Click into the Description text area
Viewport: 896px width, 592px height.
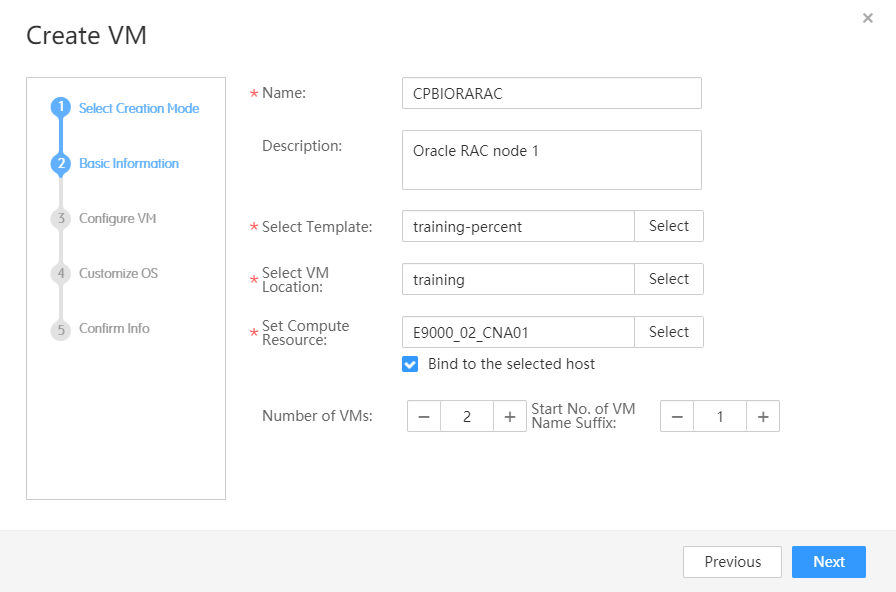(x=551, y=160)
